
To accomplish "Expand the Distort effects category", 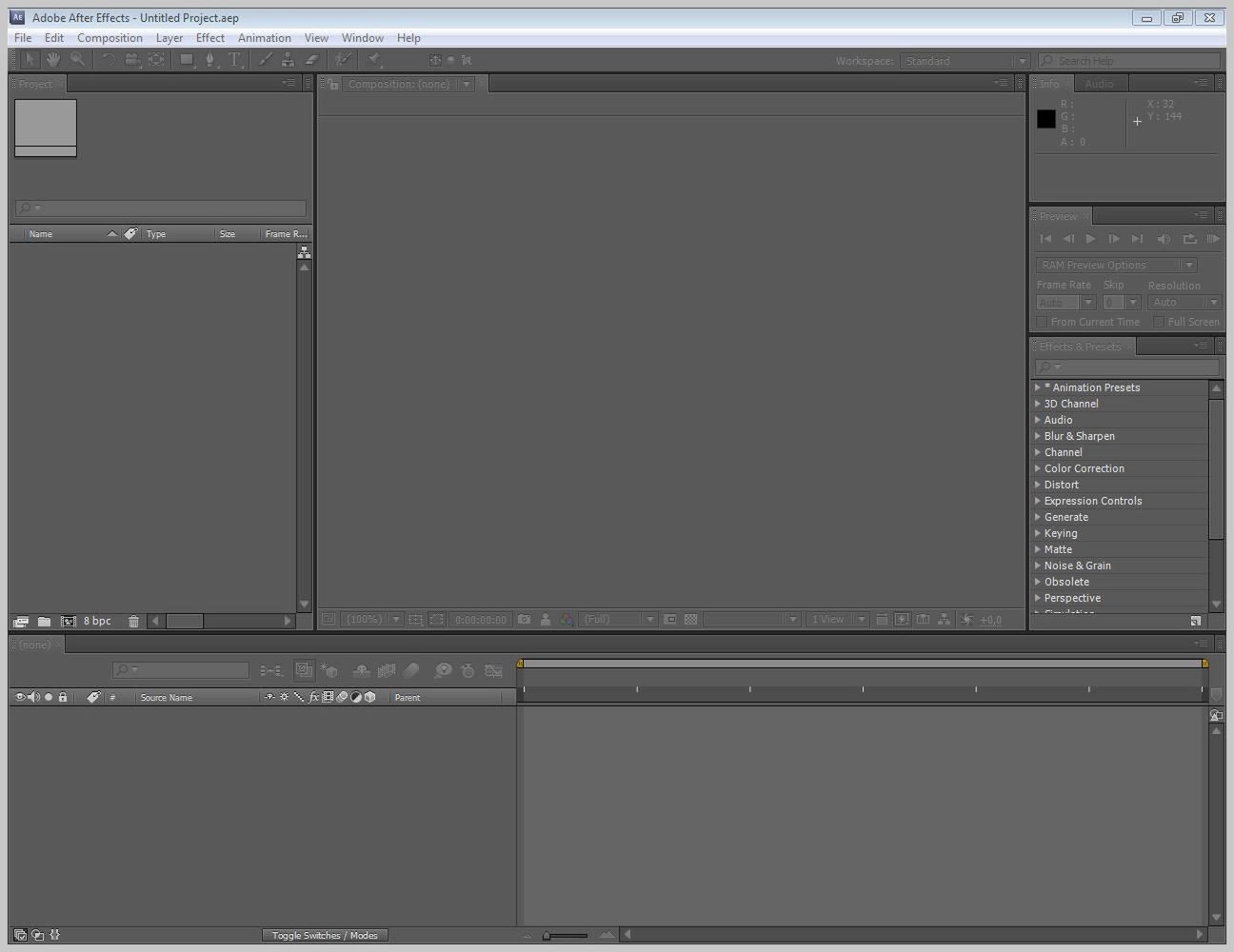I will click(1038, 485).
